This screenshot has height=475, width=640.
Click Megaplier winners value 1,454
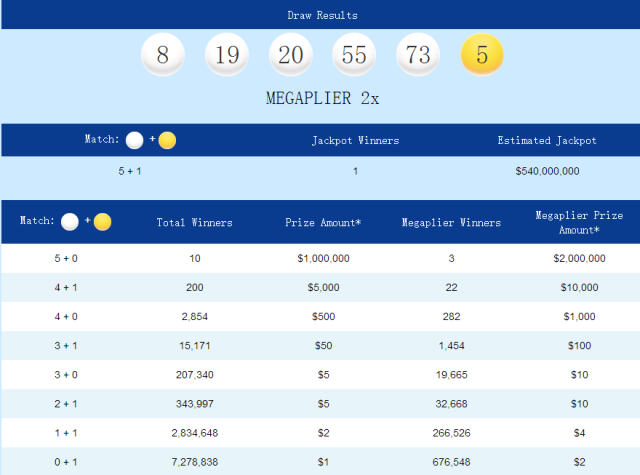451,346
